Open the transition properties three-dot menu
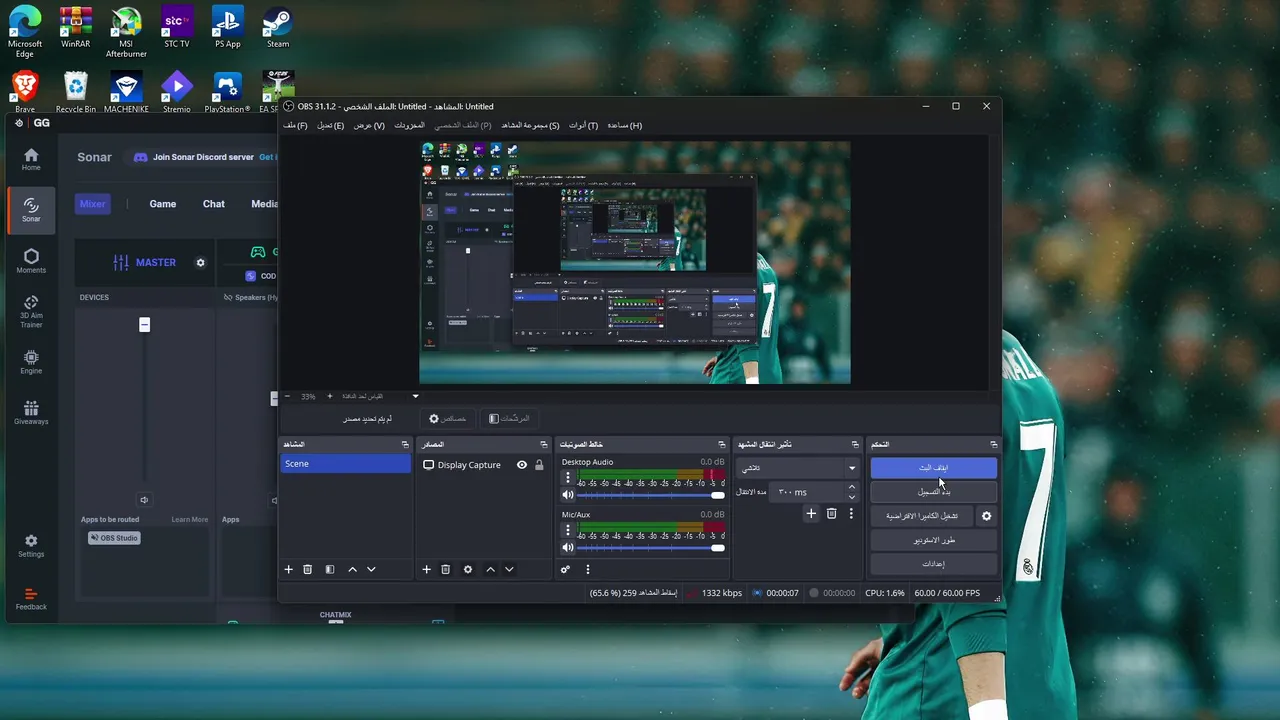 (851, 513)
